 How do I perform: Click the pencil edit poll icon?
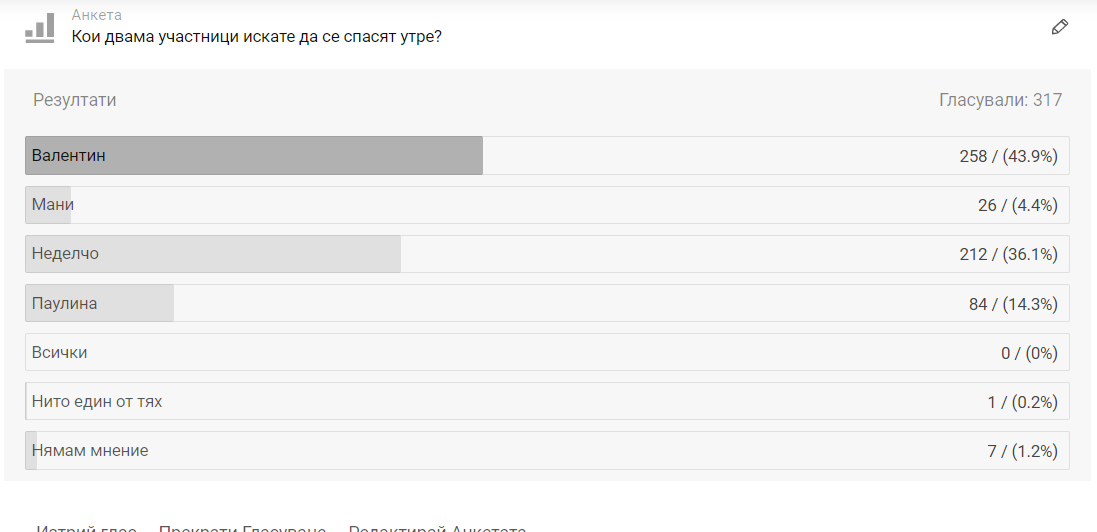point(1060,27)
